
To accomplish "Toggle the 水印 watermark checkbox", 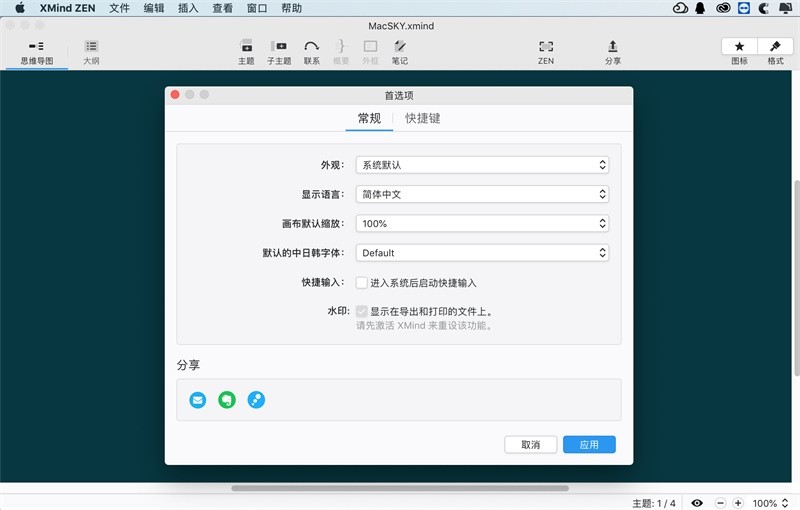I will [x=362, y=311].
